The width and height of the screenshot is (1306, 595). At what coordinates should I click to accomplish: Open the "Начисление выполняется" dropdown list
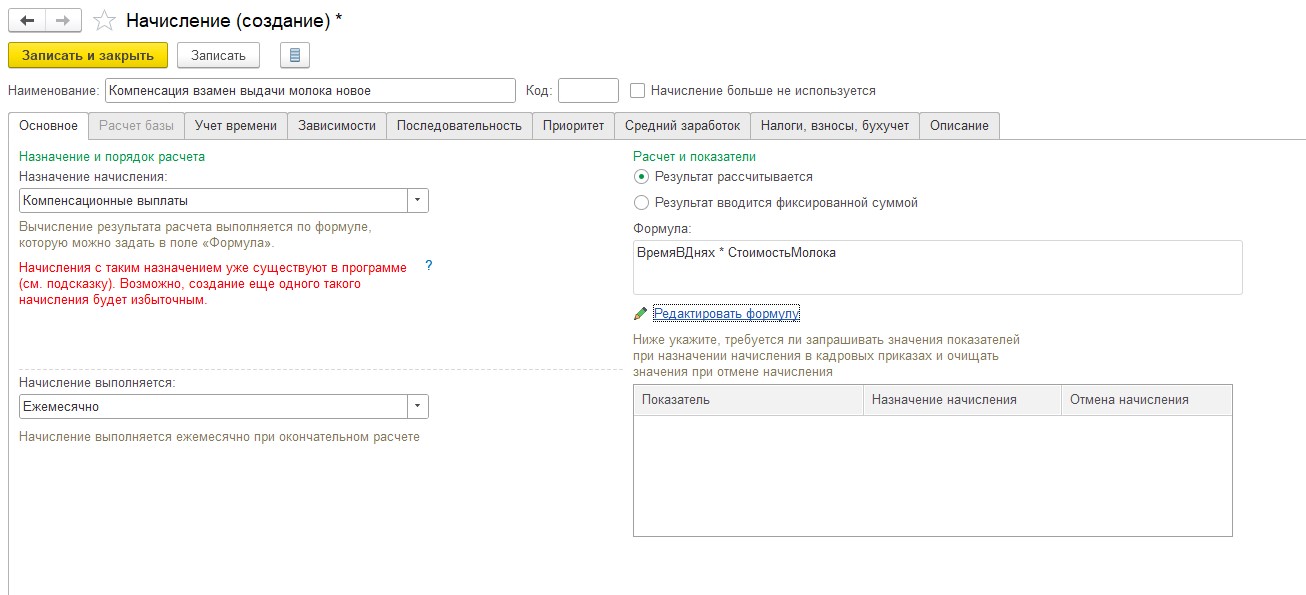417,407
